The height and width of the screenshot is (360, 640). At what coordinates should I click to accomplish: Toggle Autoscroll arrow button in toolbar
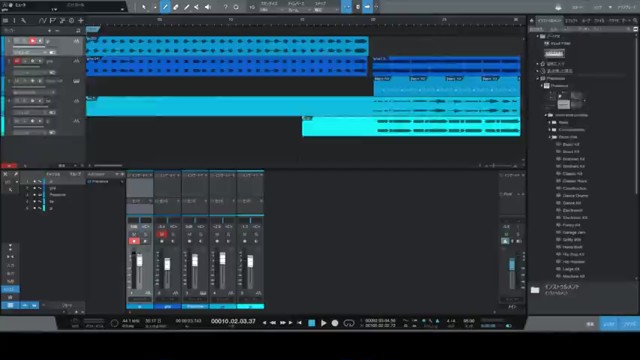pyautogui.click(x=367, y=7)
